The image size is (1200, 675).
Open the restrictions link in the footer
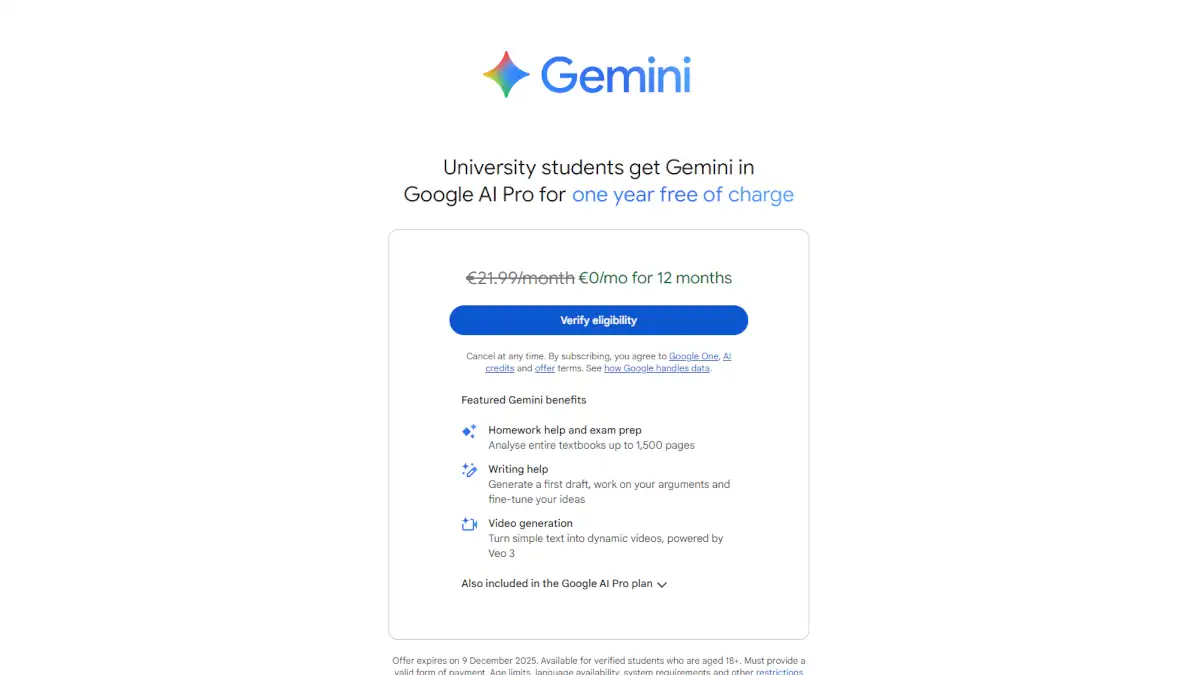pyautogui.click(x=779, y=672)
